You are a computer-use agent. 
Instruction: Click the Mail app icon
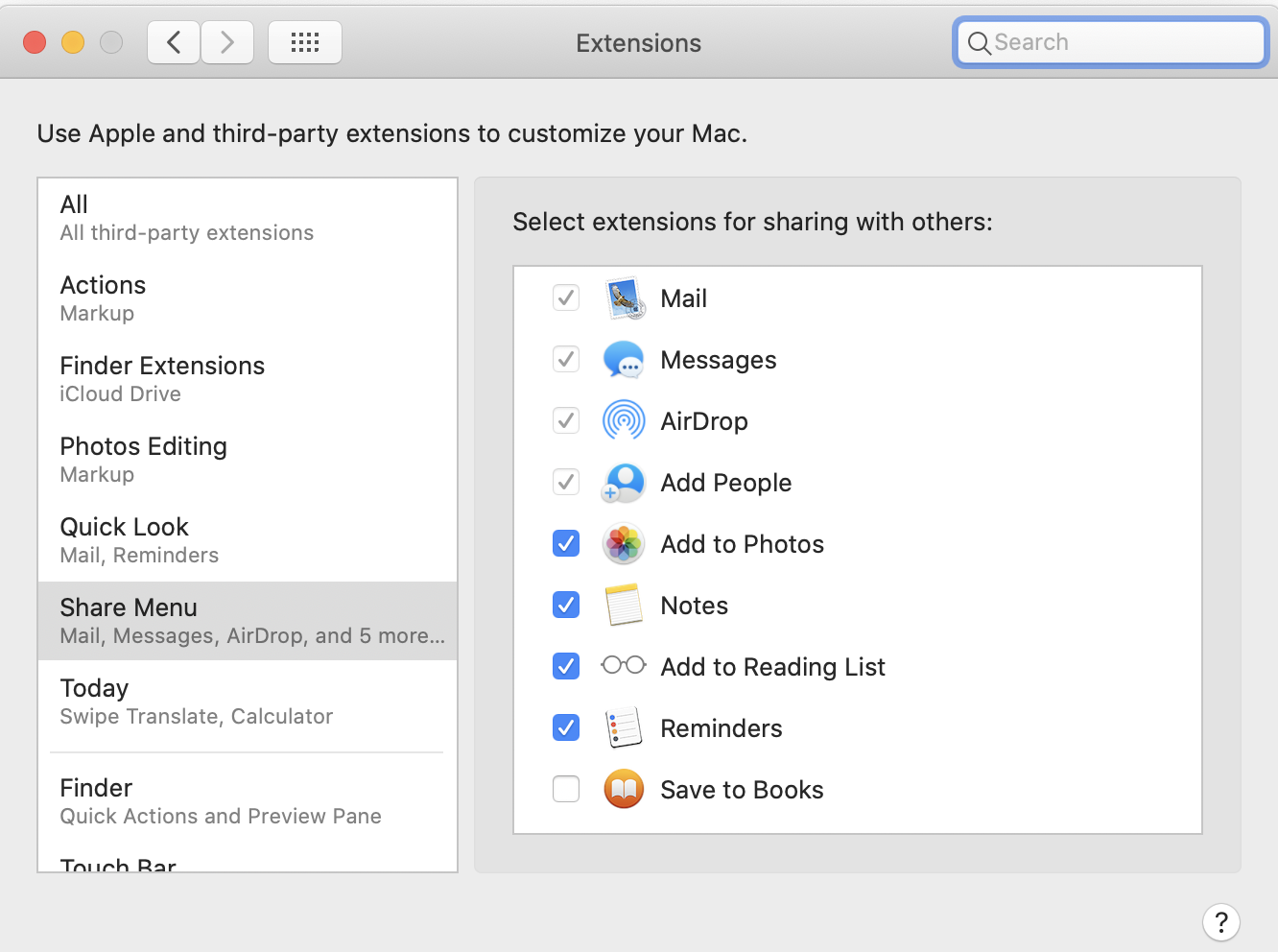[624, 298]
